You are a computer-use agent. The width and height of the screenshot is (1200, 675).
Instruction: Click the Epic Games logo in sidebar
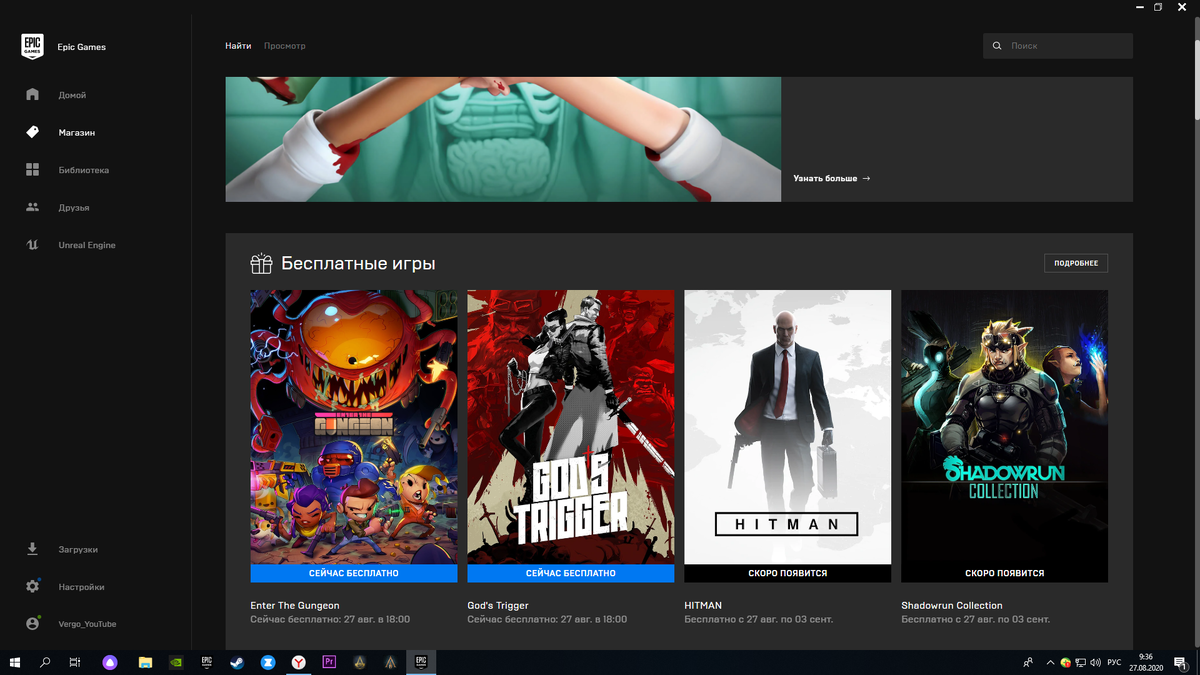(33, 47)
